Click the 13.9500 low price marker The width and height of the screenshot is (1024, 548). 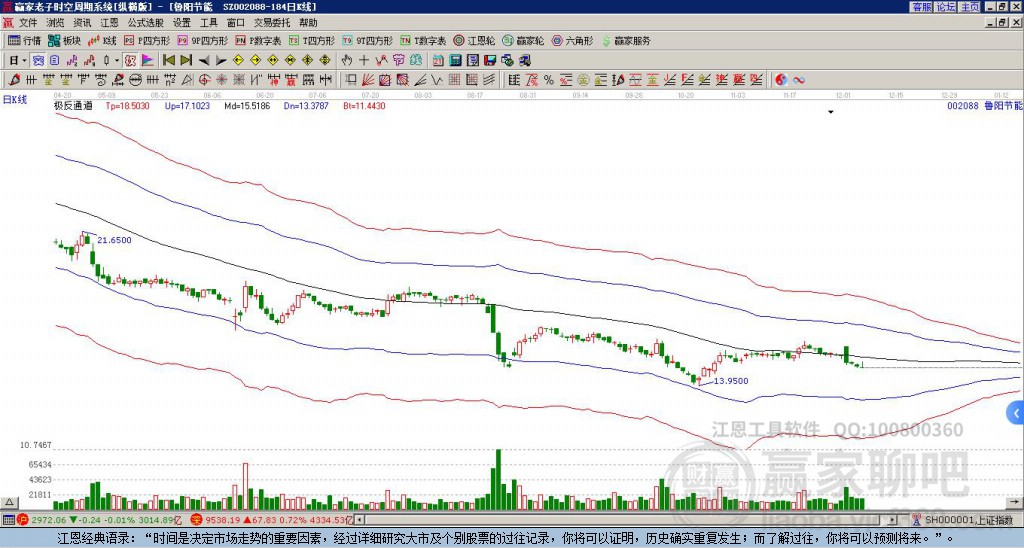coord(731,381)
